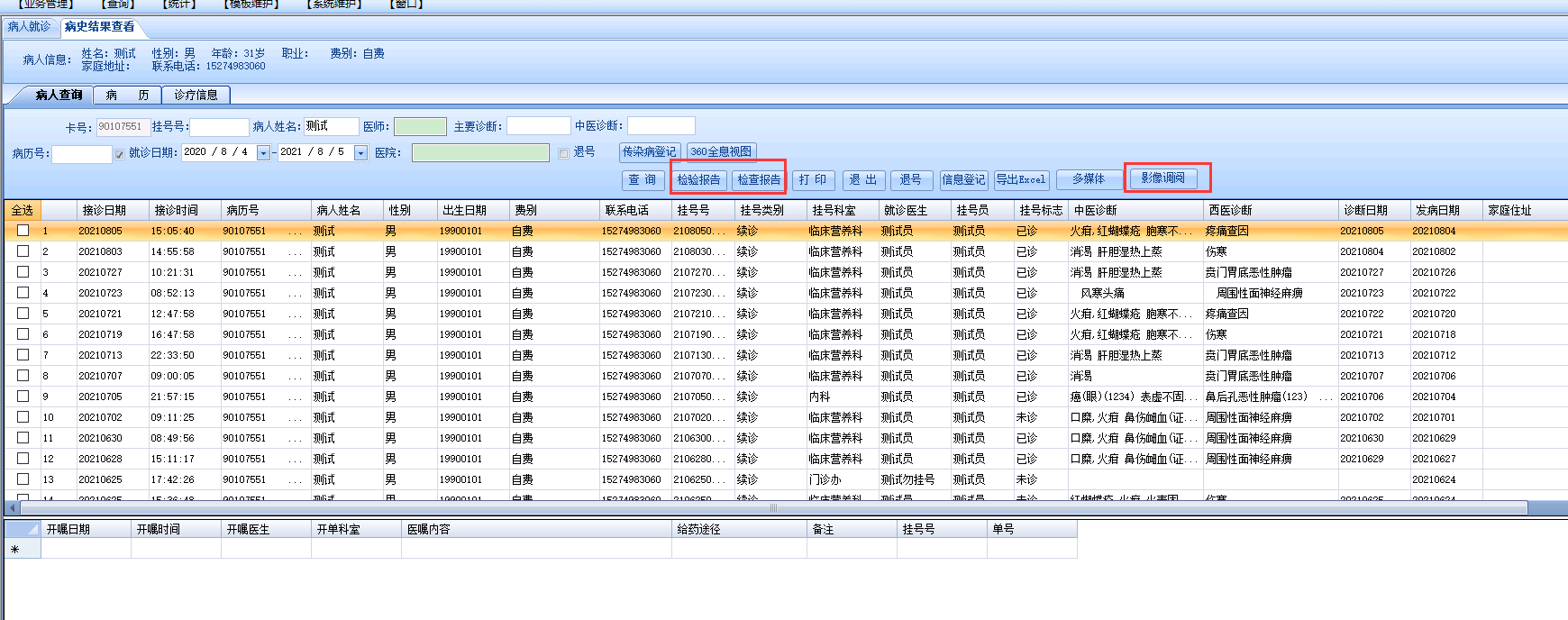Switch to the 诊疗信息 tab
Viewport: 1568px width, 620px height.
196,95
